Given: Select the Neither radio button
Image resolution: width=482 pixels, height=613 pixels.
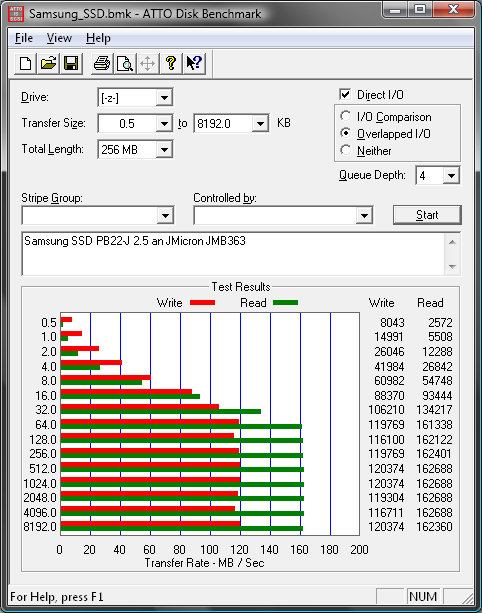Looking at the screenshot, I should 345,150.
